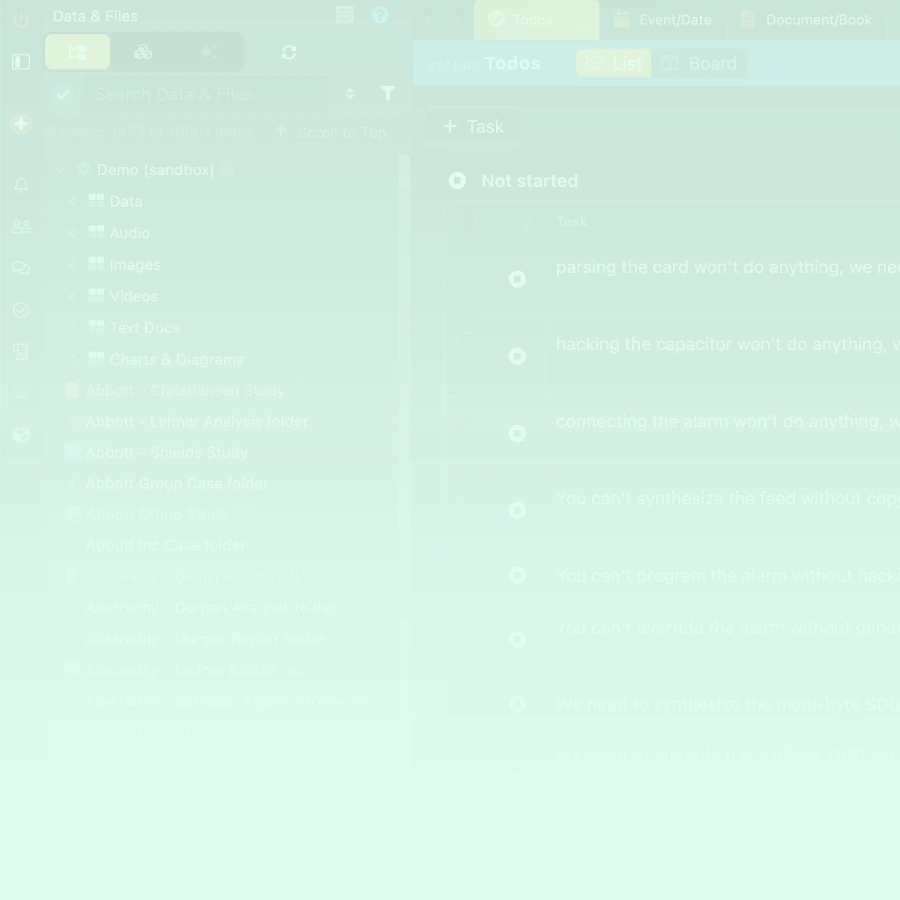Viewport: 900px width, 900px height.
Task: Open the sort arrows next to search
Action: (x=350, y=94)
